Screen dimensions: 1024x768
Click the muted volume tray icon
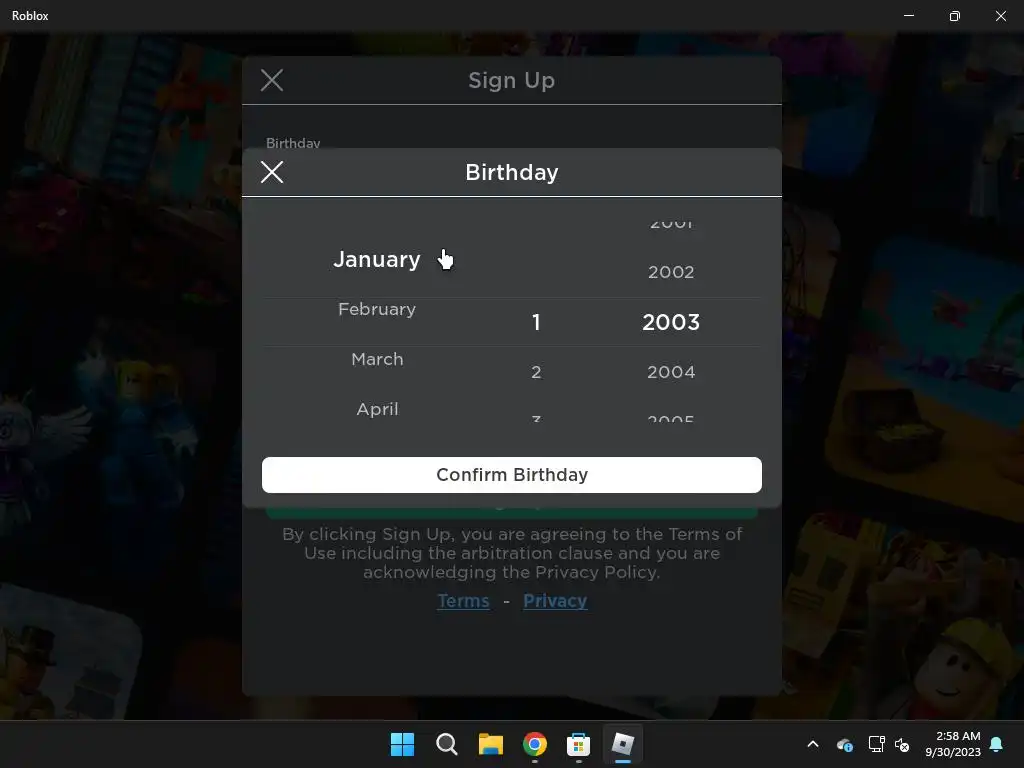click(x=902, y=744)
